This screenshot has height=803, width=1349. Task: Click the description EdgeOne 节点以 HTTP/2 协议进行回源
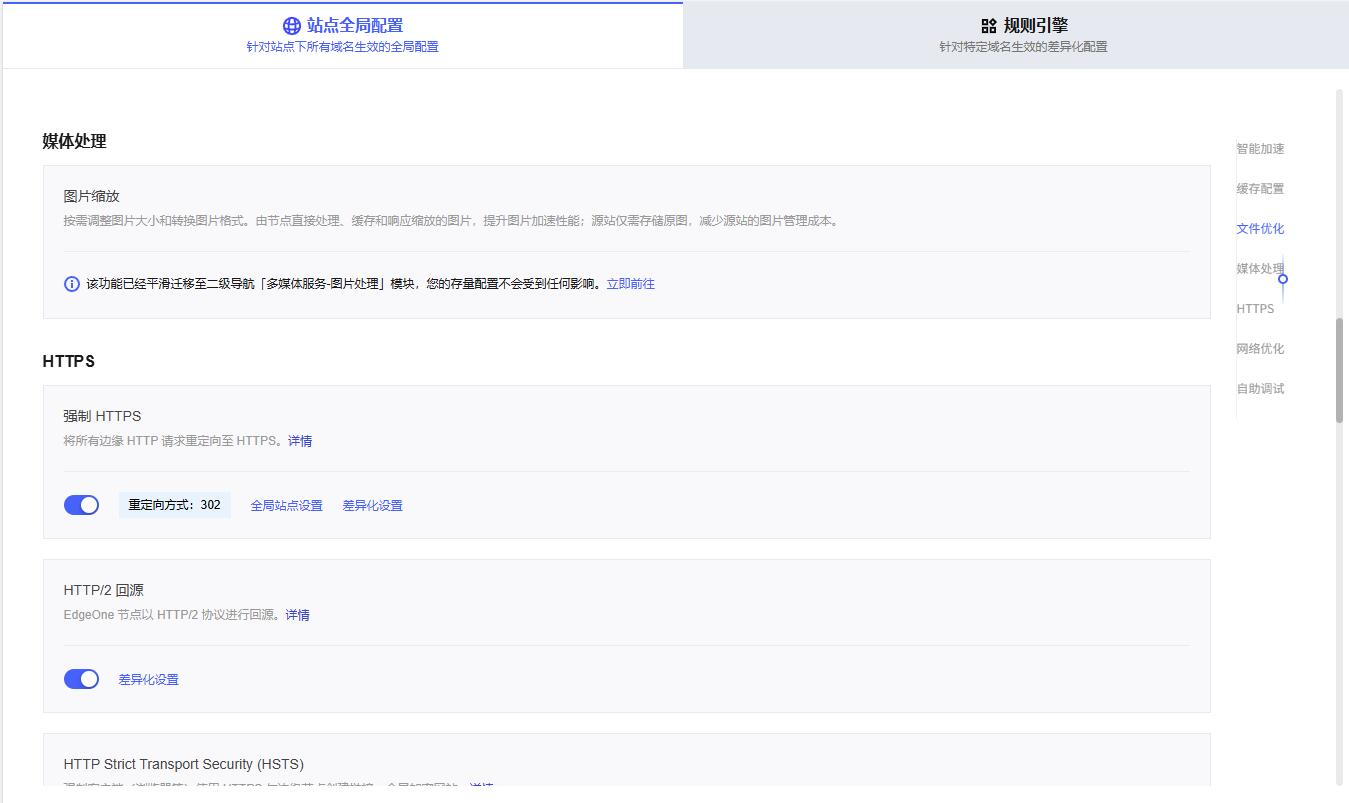click(173, 615)
